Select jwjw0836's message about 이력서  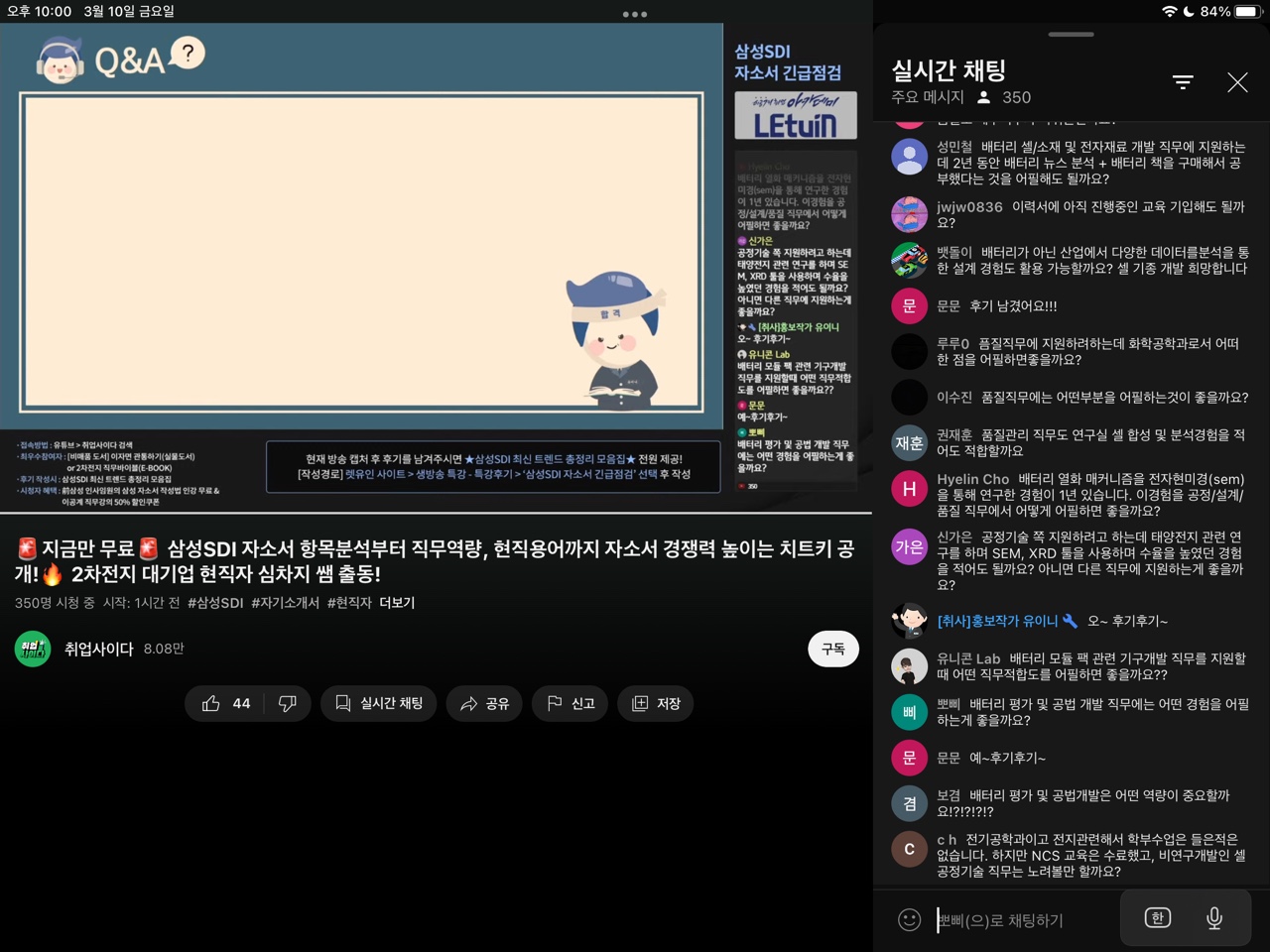[1090, 214]
